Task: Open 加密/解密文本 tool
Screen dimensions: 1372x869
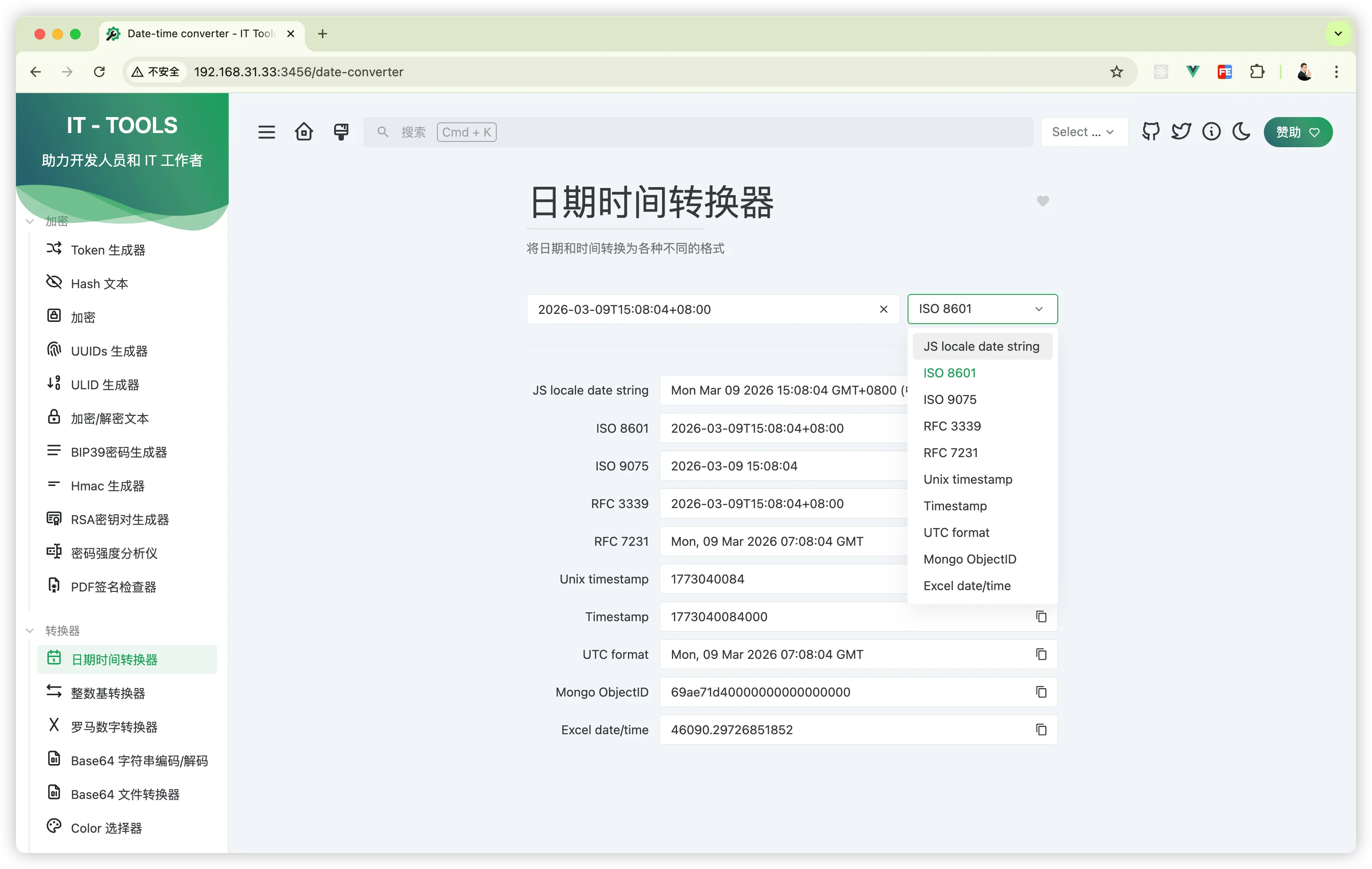Action: pos(127,418)
